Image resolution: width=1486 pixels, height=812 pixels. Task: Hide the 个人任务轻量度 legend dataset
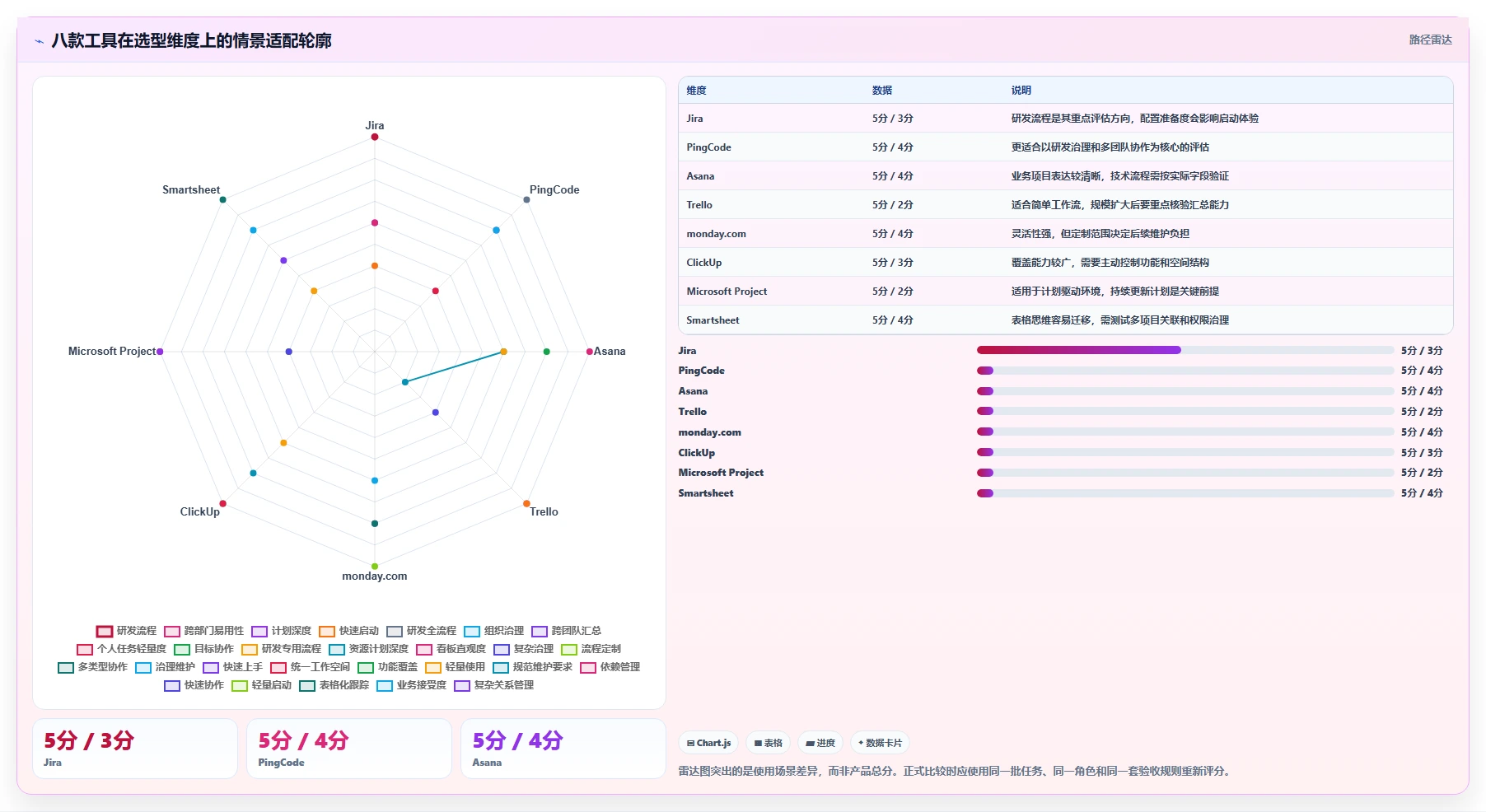click(121, 649)
